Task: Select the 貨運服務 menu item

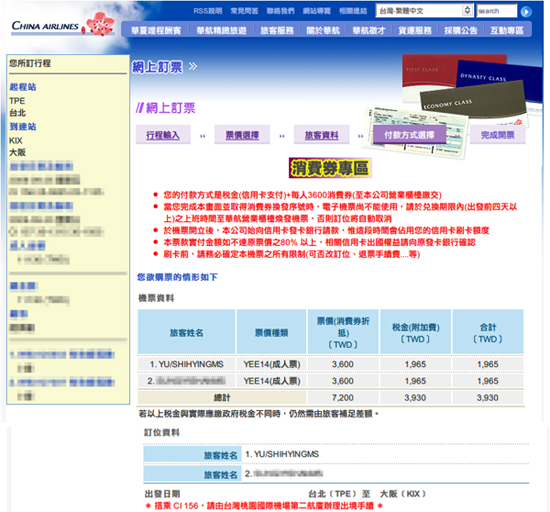Action: [415, 31]
